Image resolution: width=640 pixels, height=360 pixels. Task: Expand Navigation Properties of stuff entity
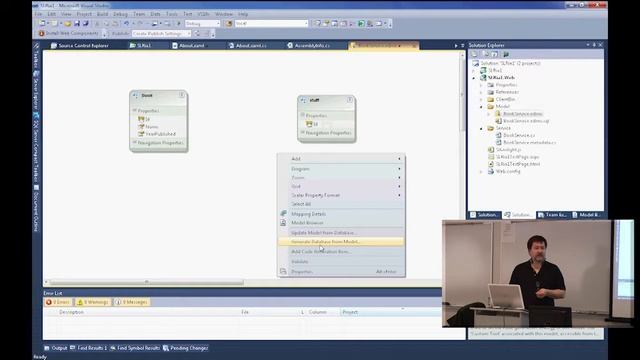click(x=302, y=133)
